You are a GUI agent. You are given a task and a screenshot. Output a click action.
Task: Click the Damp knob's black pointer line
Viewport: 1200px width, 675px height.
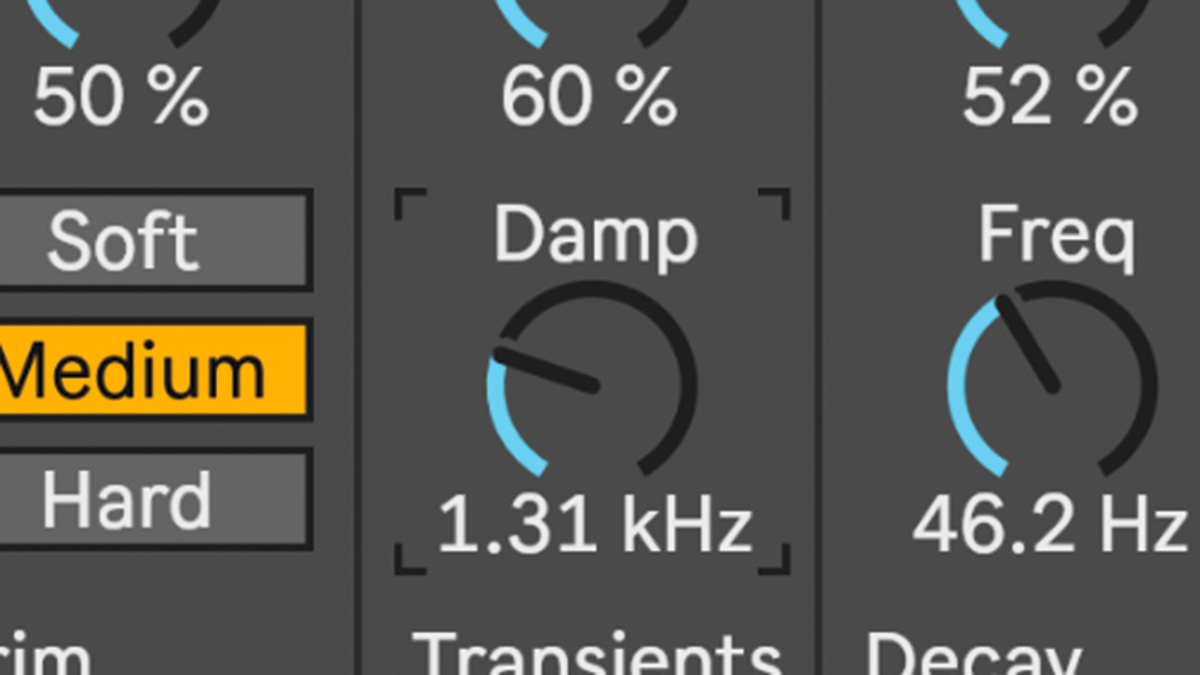[x=546, y=370]
